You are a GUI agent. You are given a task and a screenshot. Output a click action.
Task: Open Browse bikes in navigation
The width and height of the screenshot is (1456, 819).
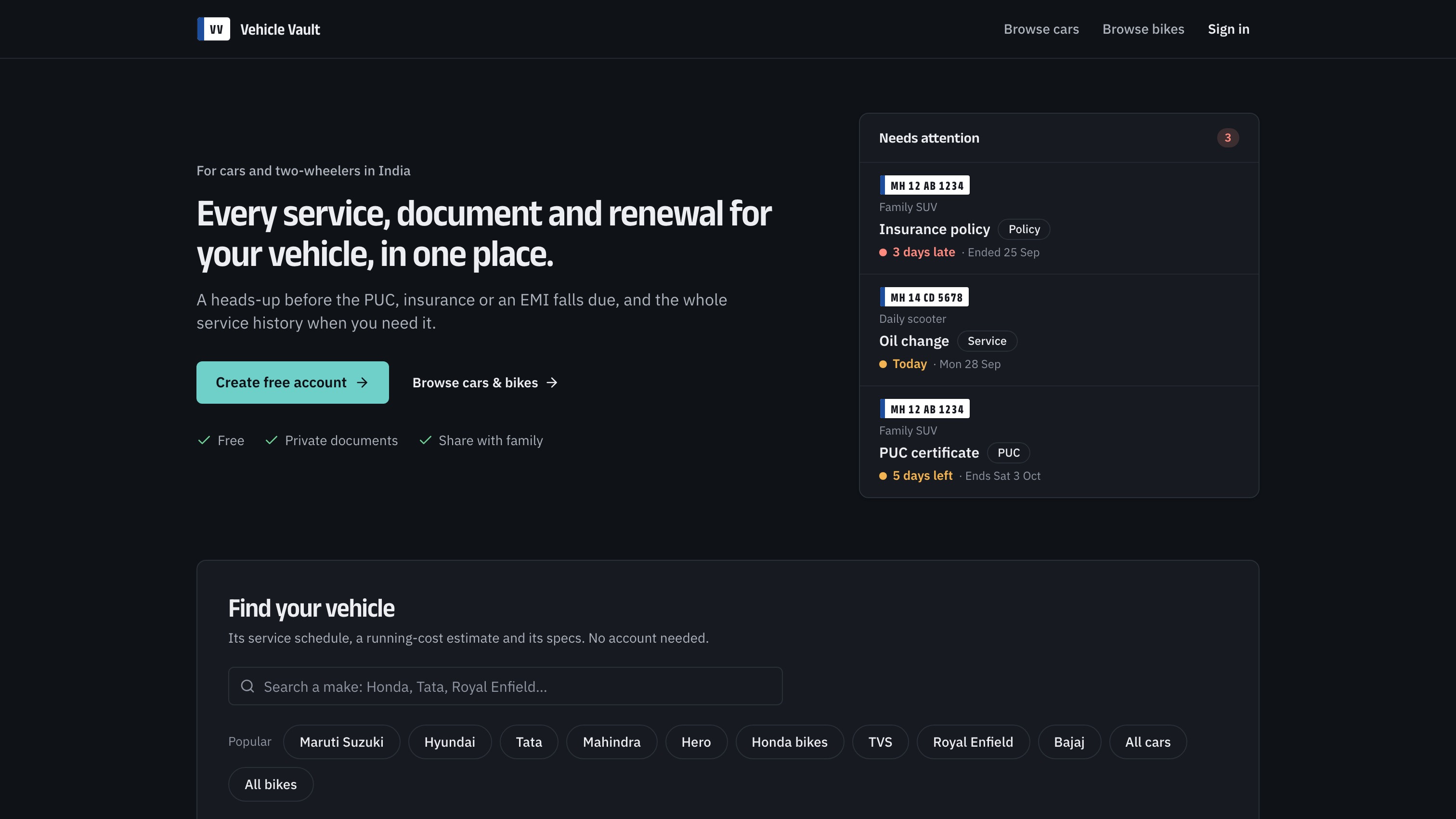tap(1143, 29)
